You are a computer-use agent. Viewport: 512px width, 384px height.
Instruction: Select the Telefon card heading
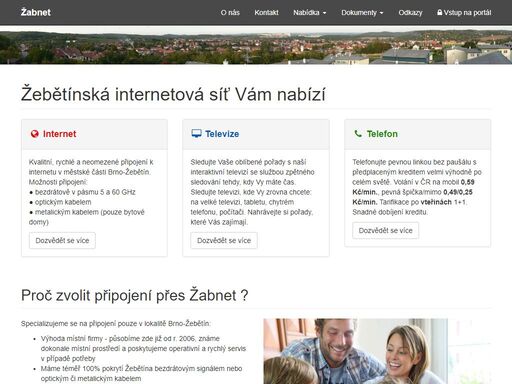[382, 134]
